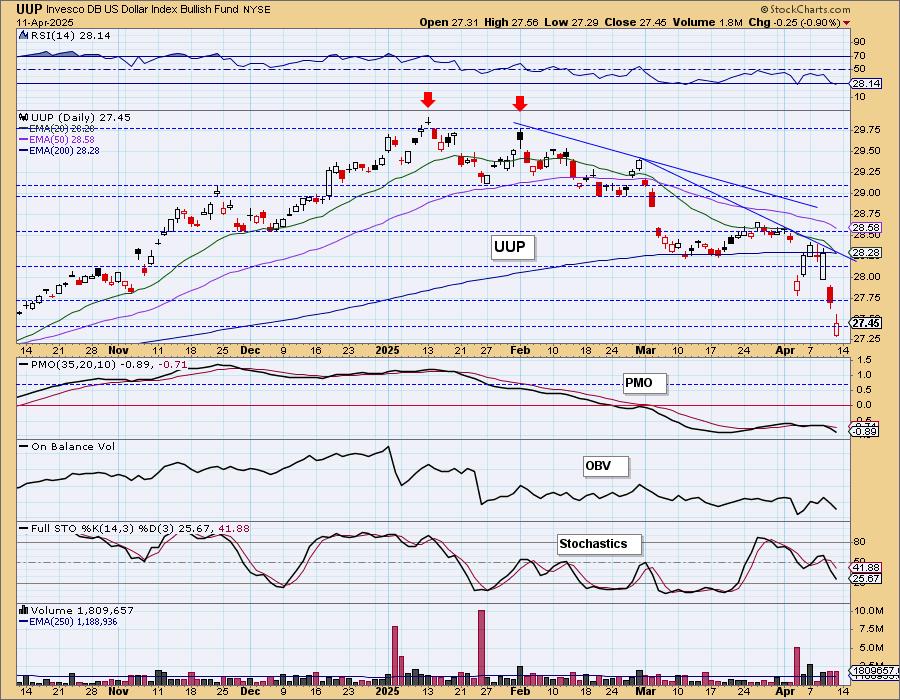
Task: Click the RSI chart icon beside RSI(14)
Action: [24, 35]
